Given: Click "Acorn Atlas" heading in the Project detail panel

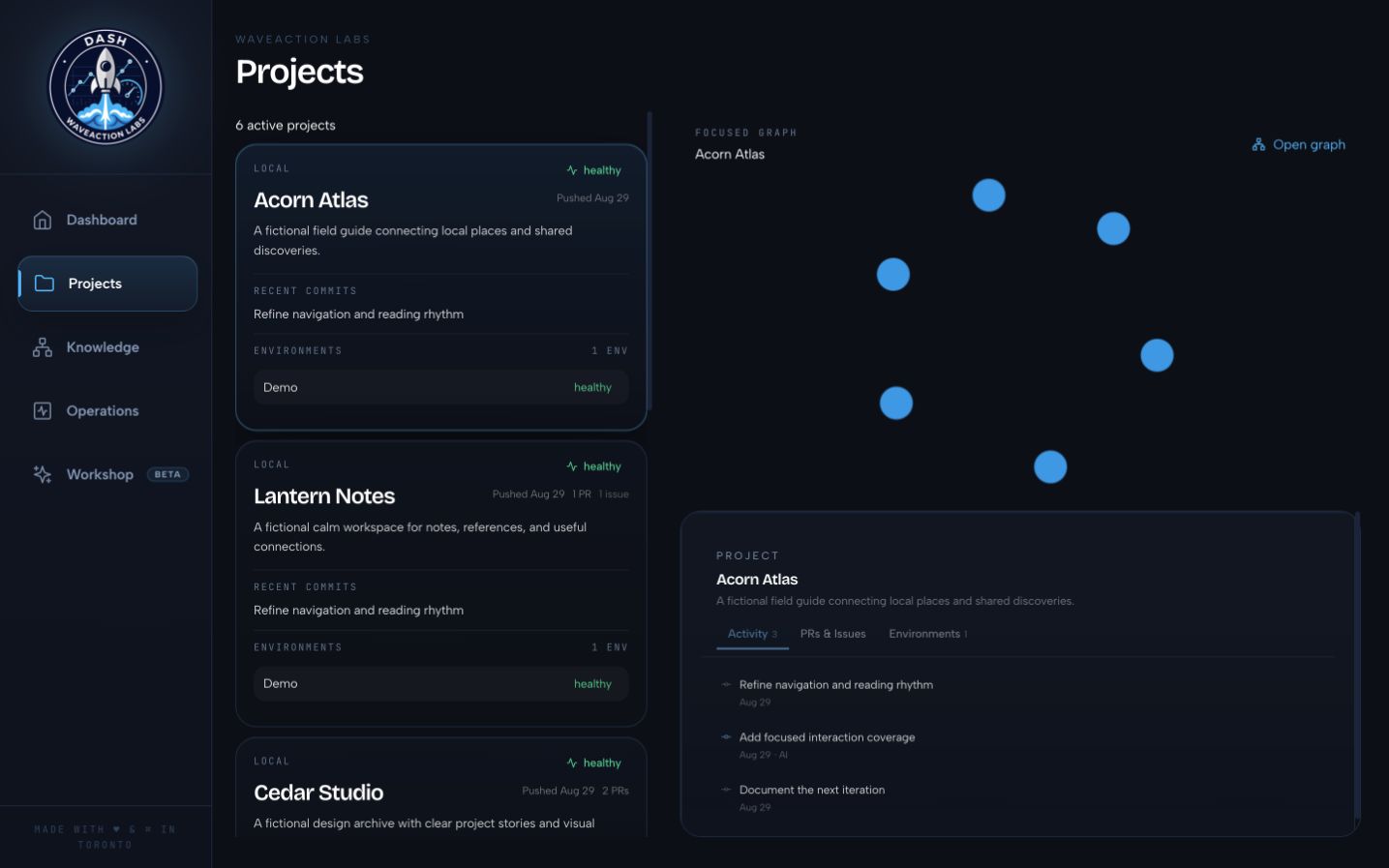Looking at the screenshot, I should point(757,580).
